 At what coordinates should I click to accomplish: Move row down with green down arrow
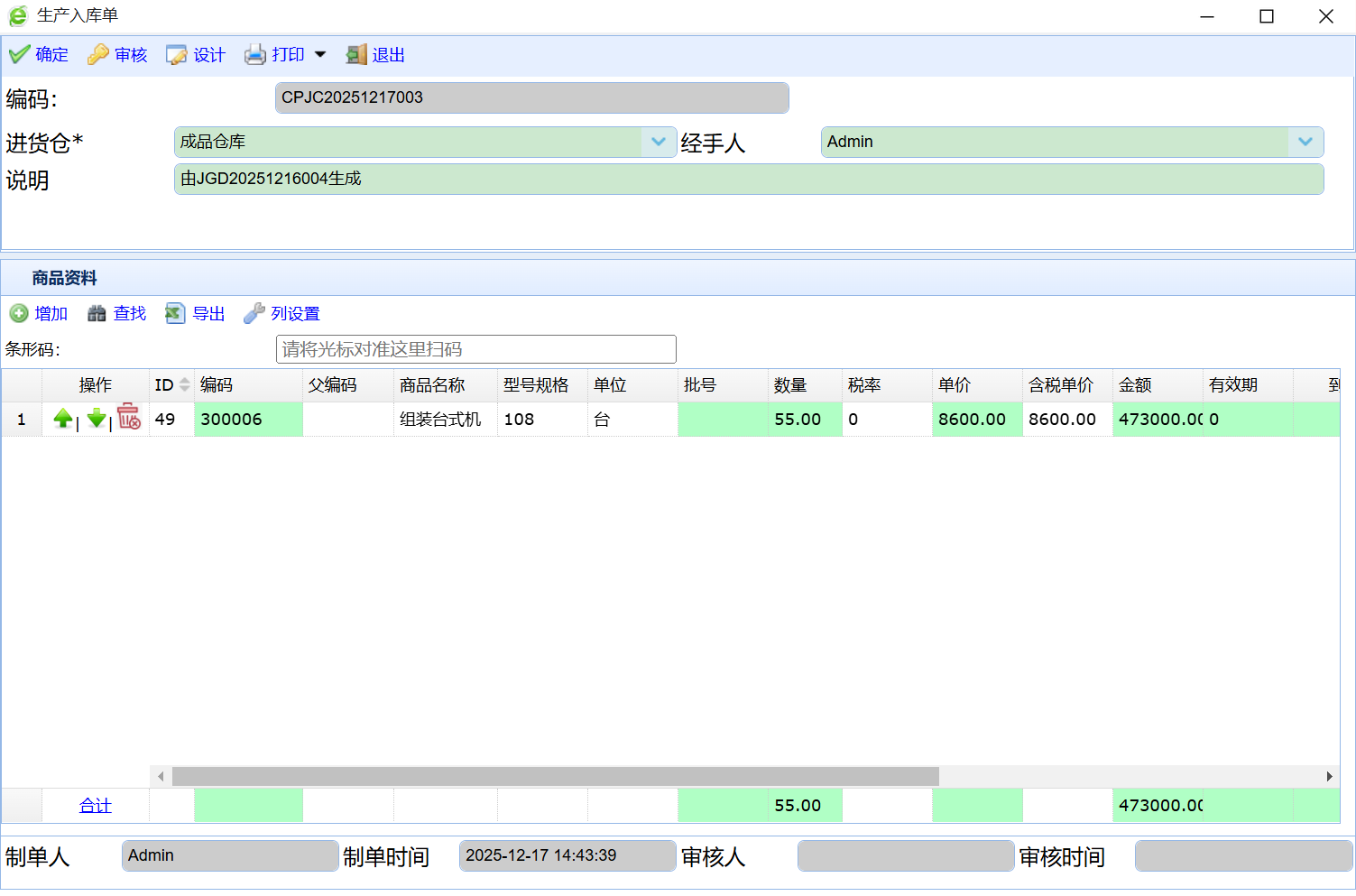(x=97, y=419)
